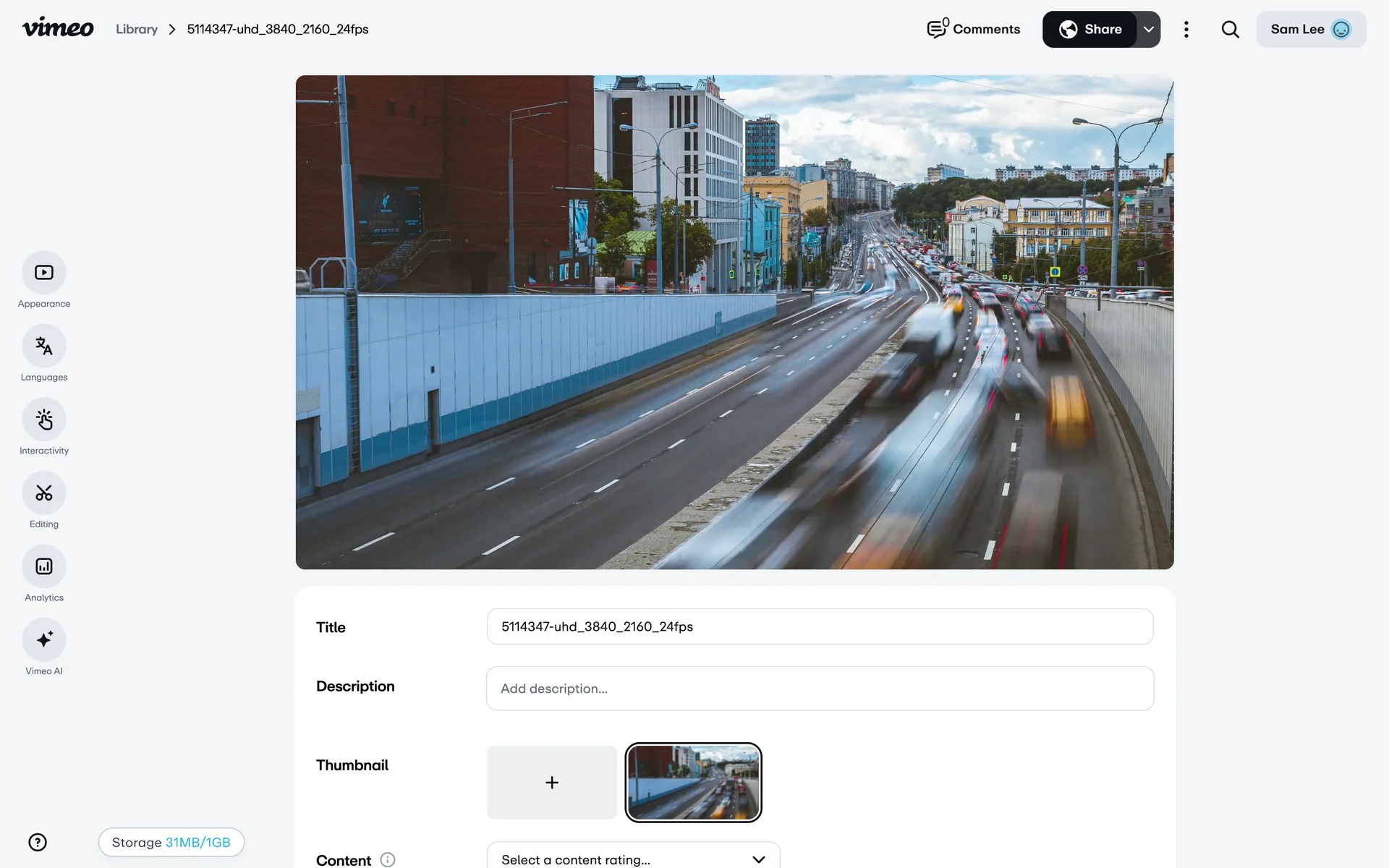Open the Appearance panel icon
The width and height of the screenshot is (1389, 868).
44,273
